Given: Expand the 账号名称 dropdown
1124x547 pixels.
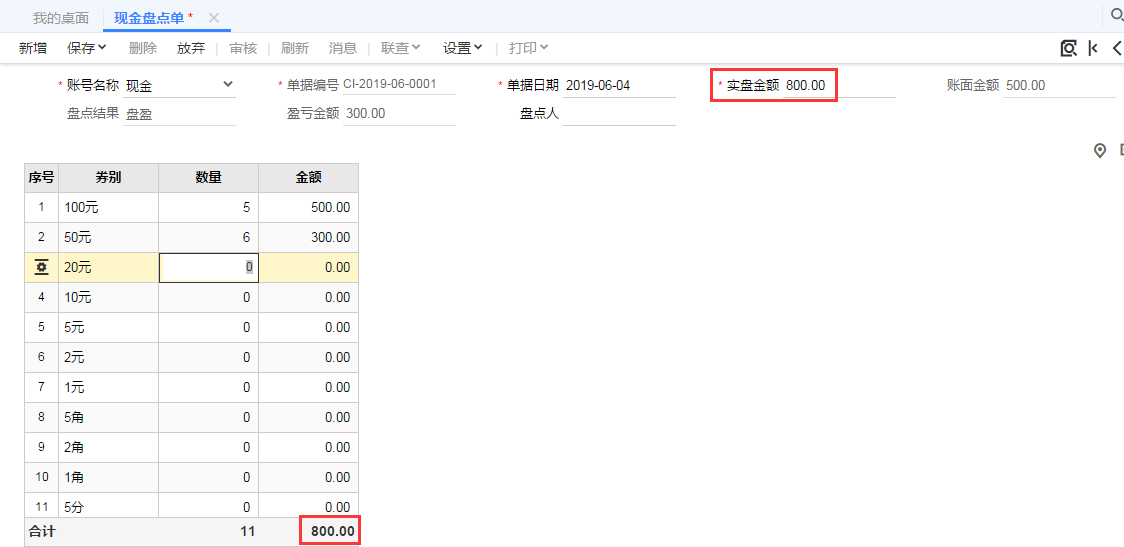Looking at the screenshot, I should coord(228,85).
